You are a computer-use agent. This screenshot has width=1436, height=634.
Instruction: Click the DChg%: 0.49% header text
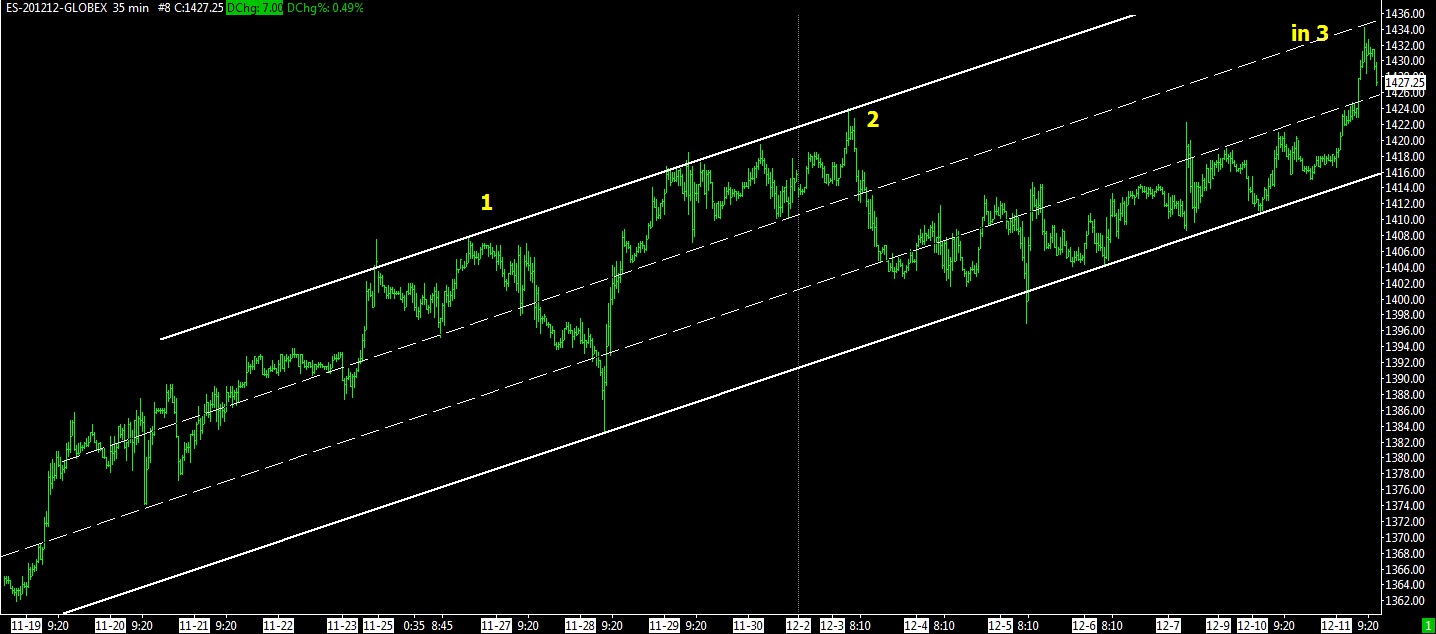click(324, 8)
